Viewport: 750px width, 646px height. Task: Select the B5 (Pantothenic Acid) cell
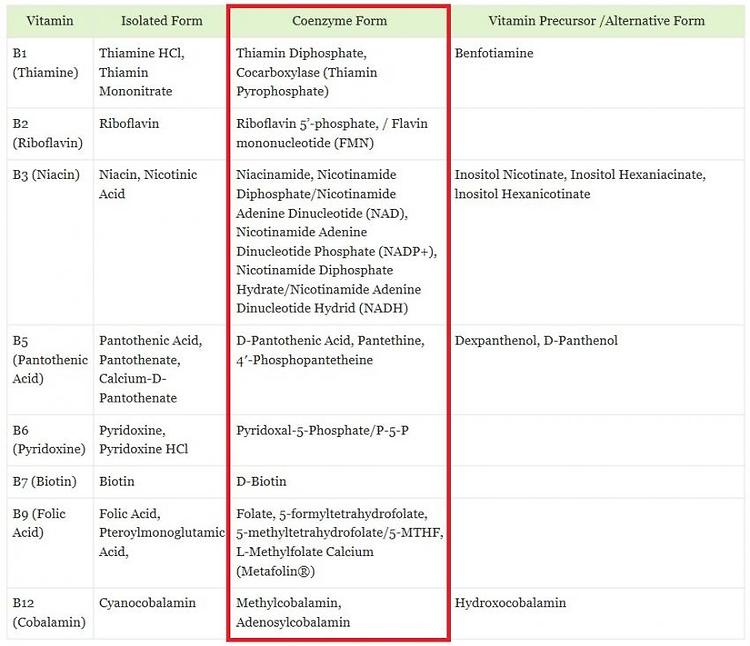coord(50,370)
